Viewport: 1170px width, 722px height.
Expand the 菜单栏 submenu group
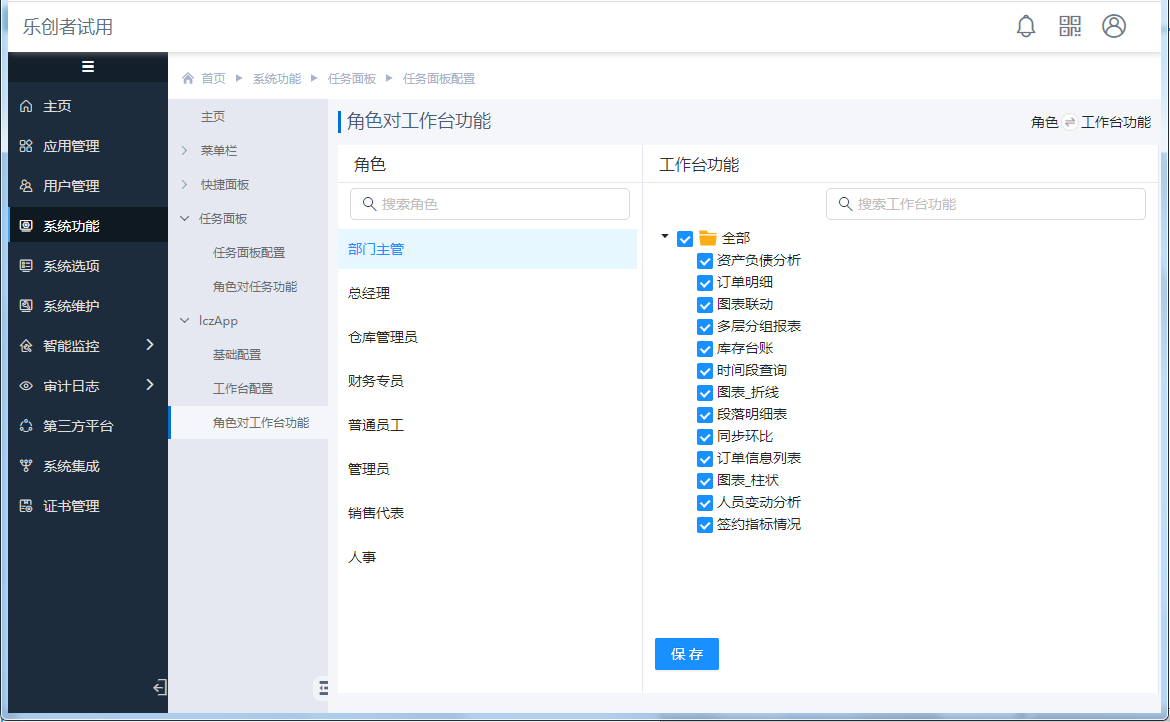(184, 151)
